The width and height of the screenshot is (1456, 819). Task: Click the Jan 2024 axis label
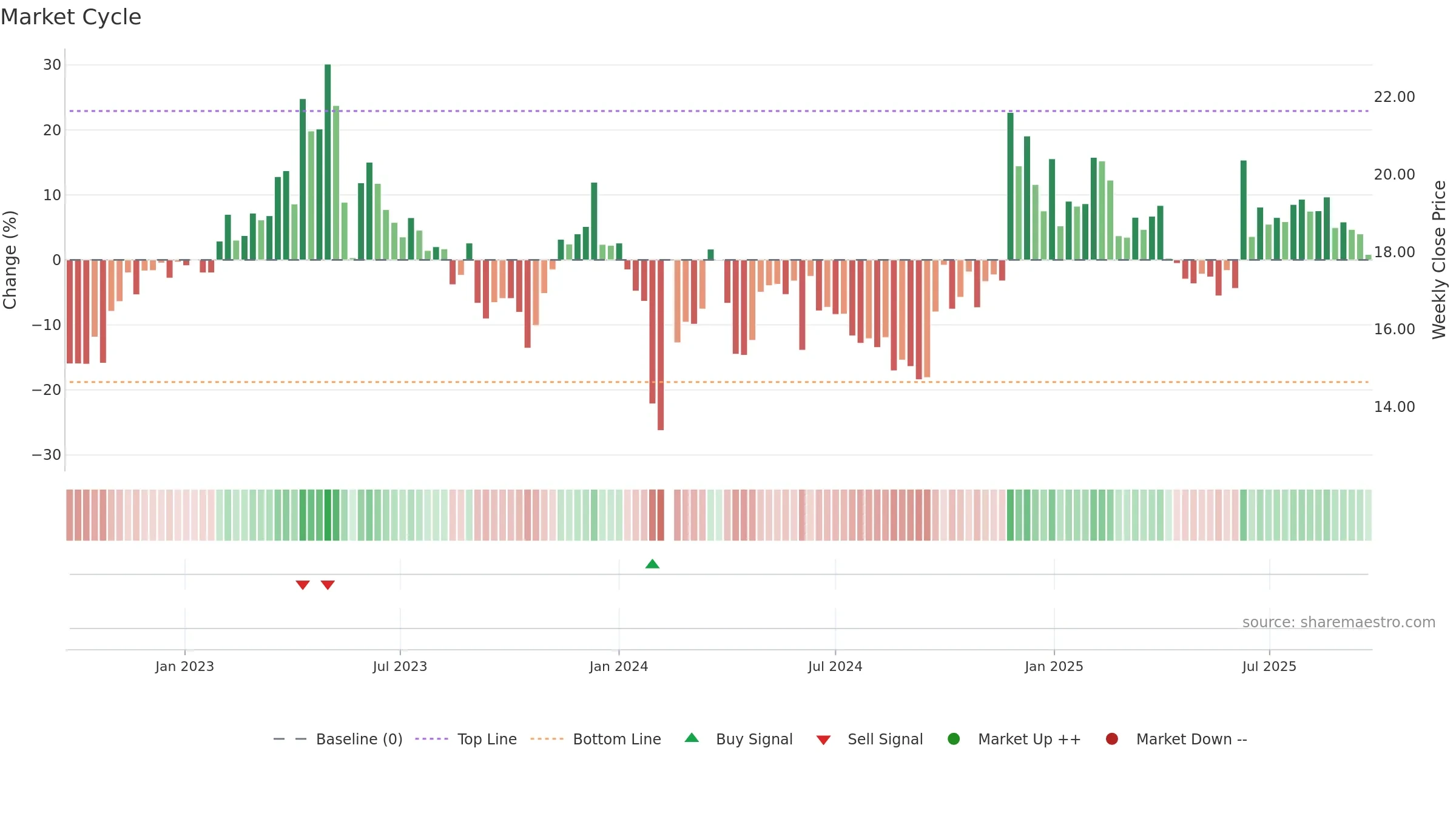[x=619, y=667]
